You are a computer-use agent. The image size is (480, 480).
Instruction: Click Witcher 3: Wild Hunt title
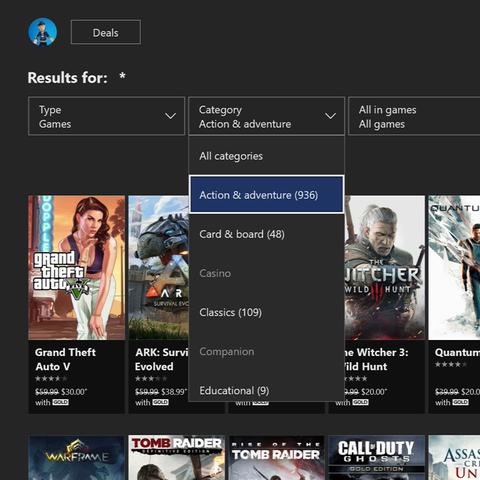(376, 359)
